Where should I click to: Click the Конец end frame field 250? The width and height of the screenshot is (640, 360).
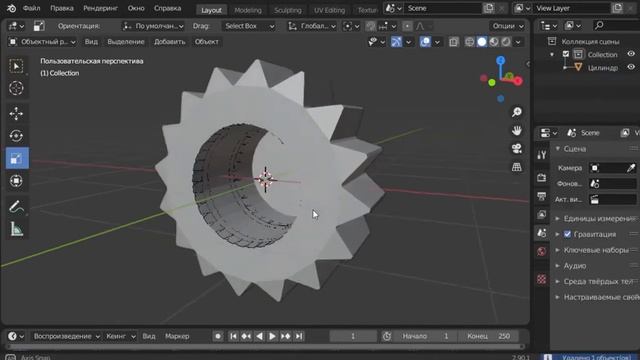(489, 336)
